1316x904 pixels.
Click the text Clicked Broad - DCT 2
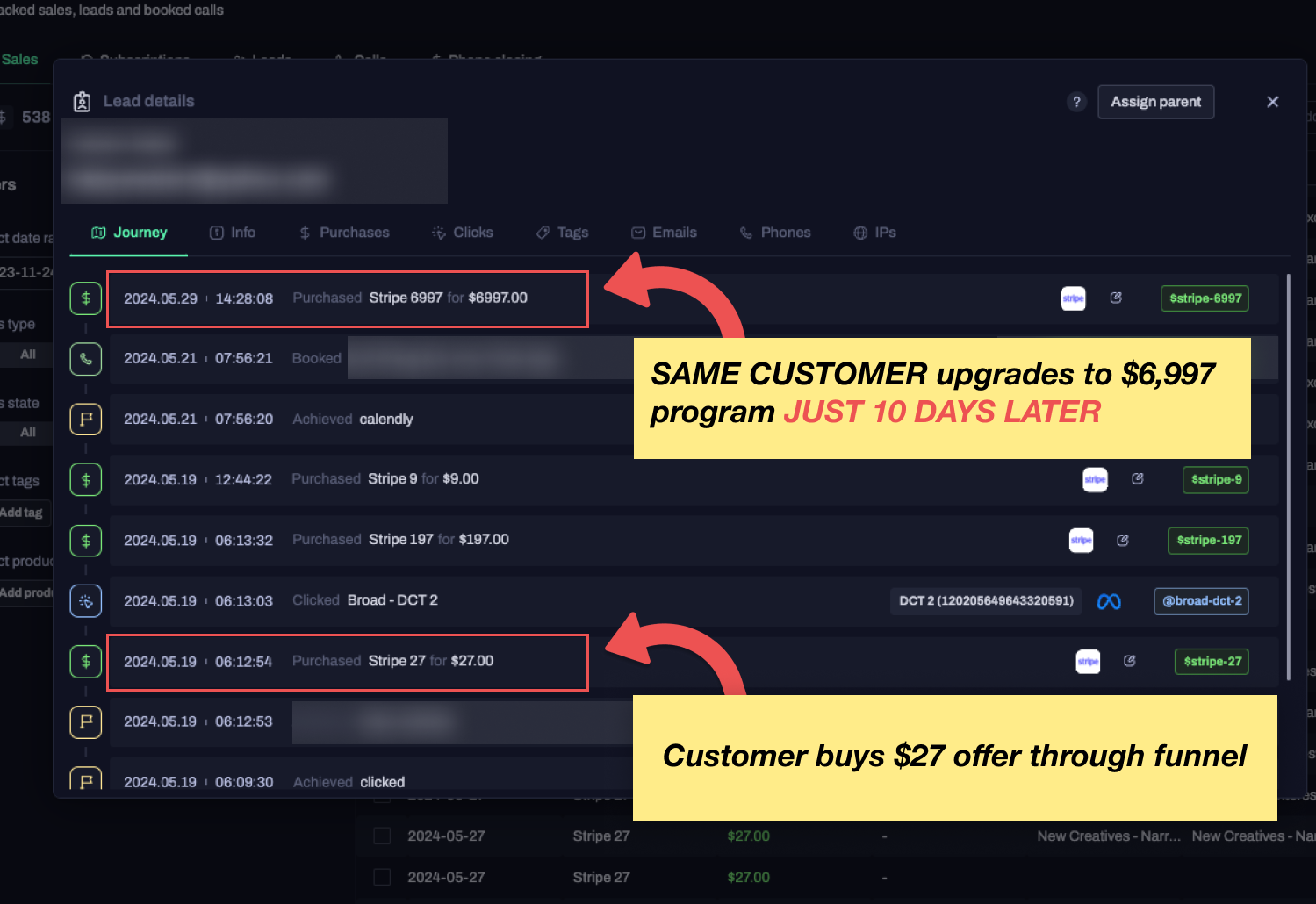(x=365, y=599)
